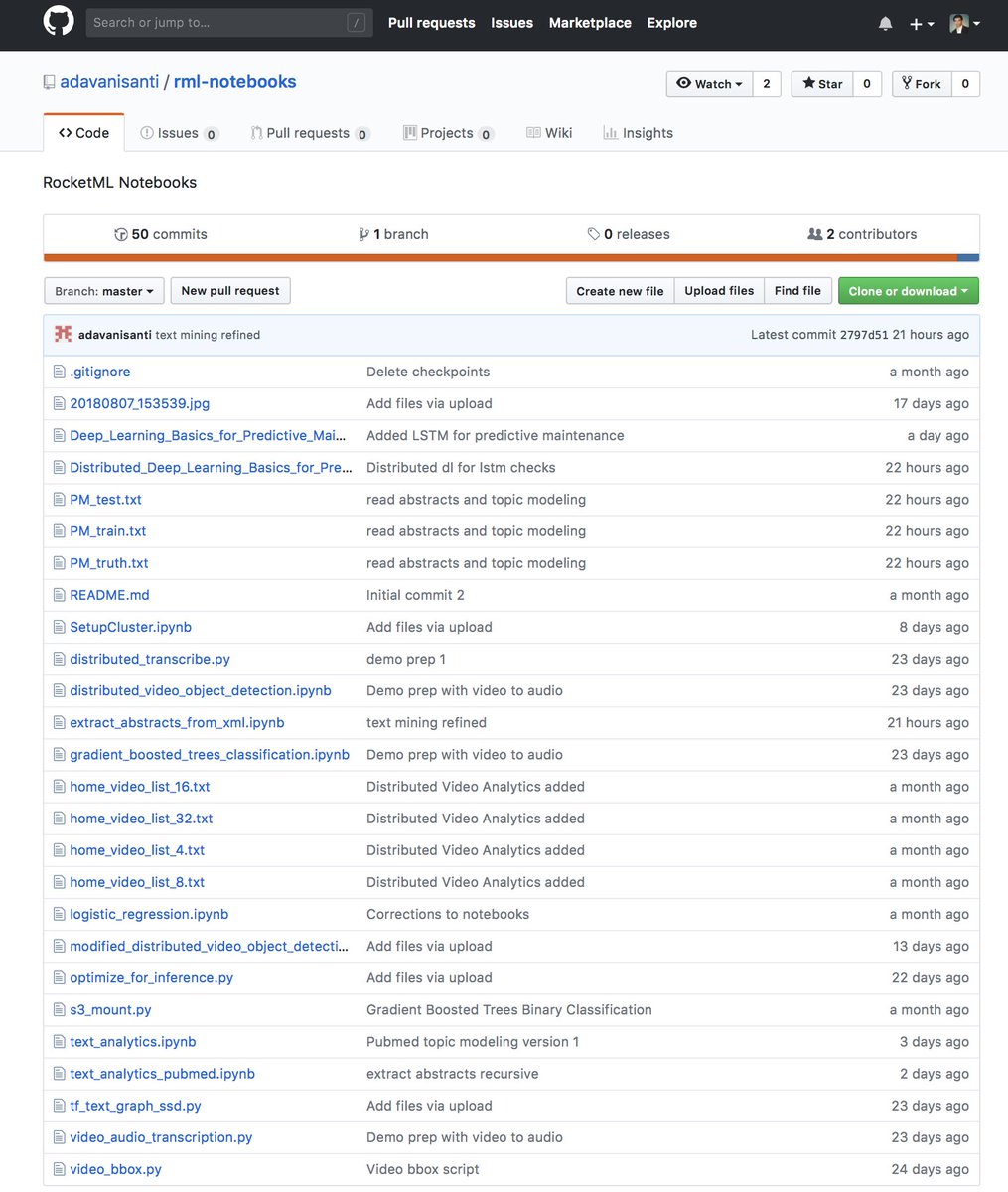Screen dimensions: 1008x1192
Task: Click file icon beside 20180807_153539.jpg
Action: point(59,403)
